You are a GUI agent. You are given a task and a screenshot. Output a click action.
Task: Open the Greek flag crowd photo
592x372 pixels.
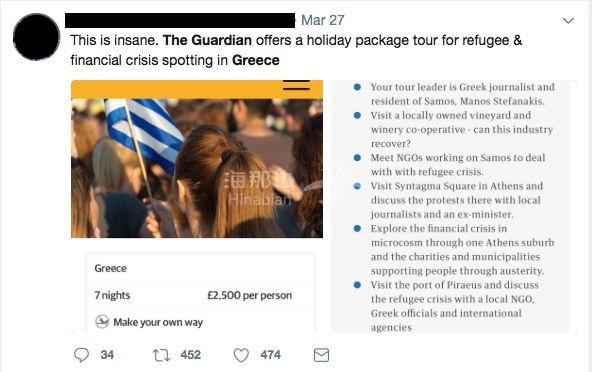(x=197, y=168)
